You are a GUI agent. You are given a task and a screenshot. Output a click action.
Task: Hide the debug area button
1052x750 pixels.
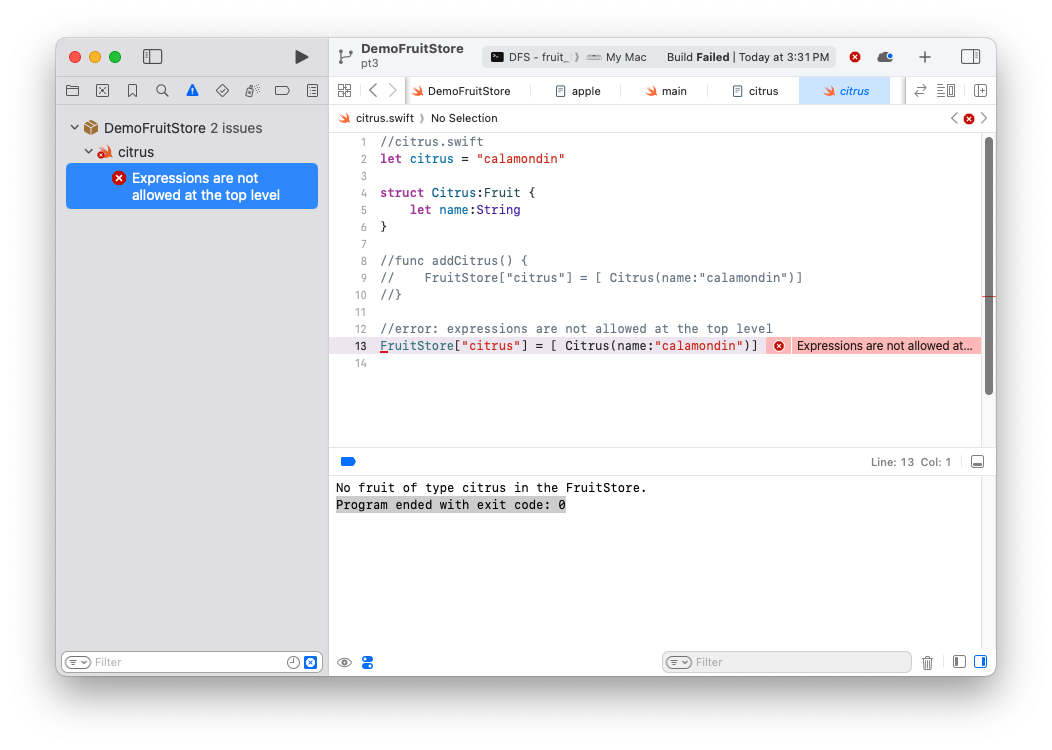[978, 462]
